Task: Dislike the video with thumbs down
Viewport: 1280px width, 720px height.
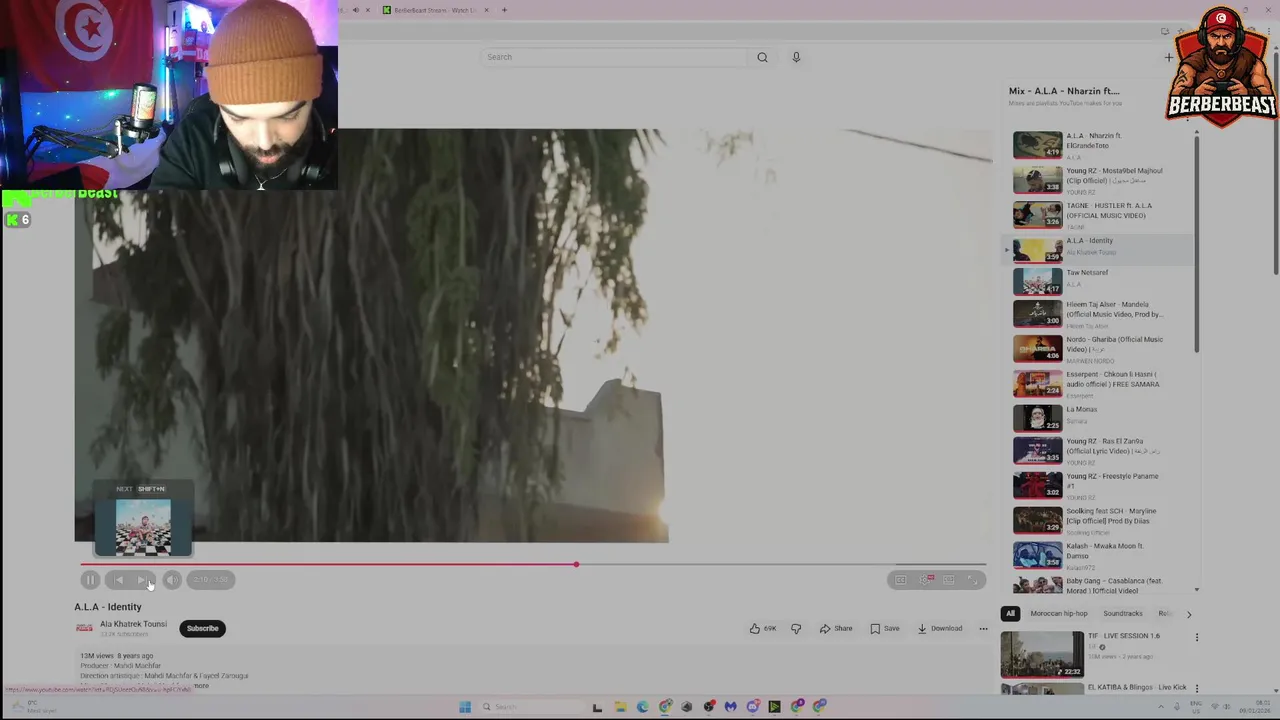Action: (796, 629)
